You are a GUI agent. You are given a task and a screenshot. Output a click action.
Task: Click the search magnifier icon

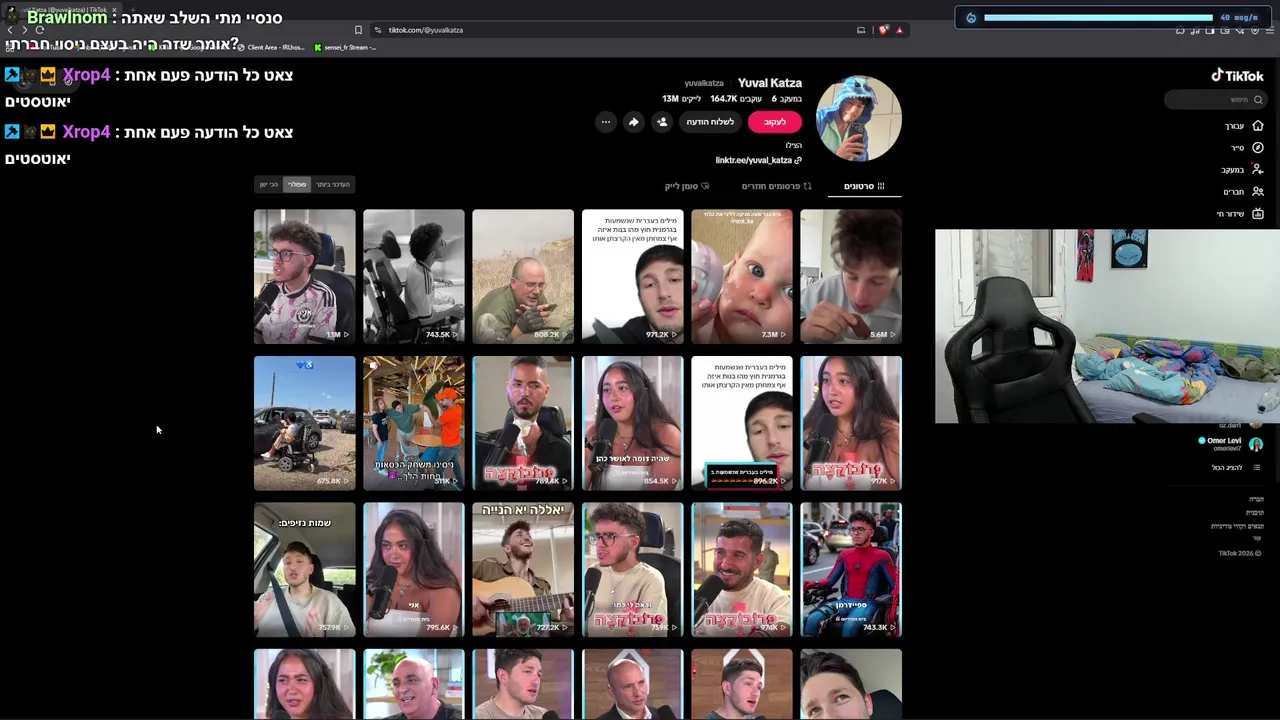(1258, 100)
